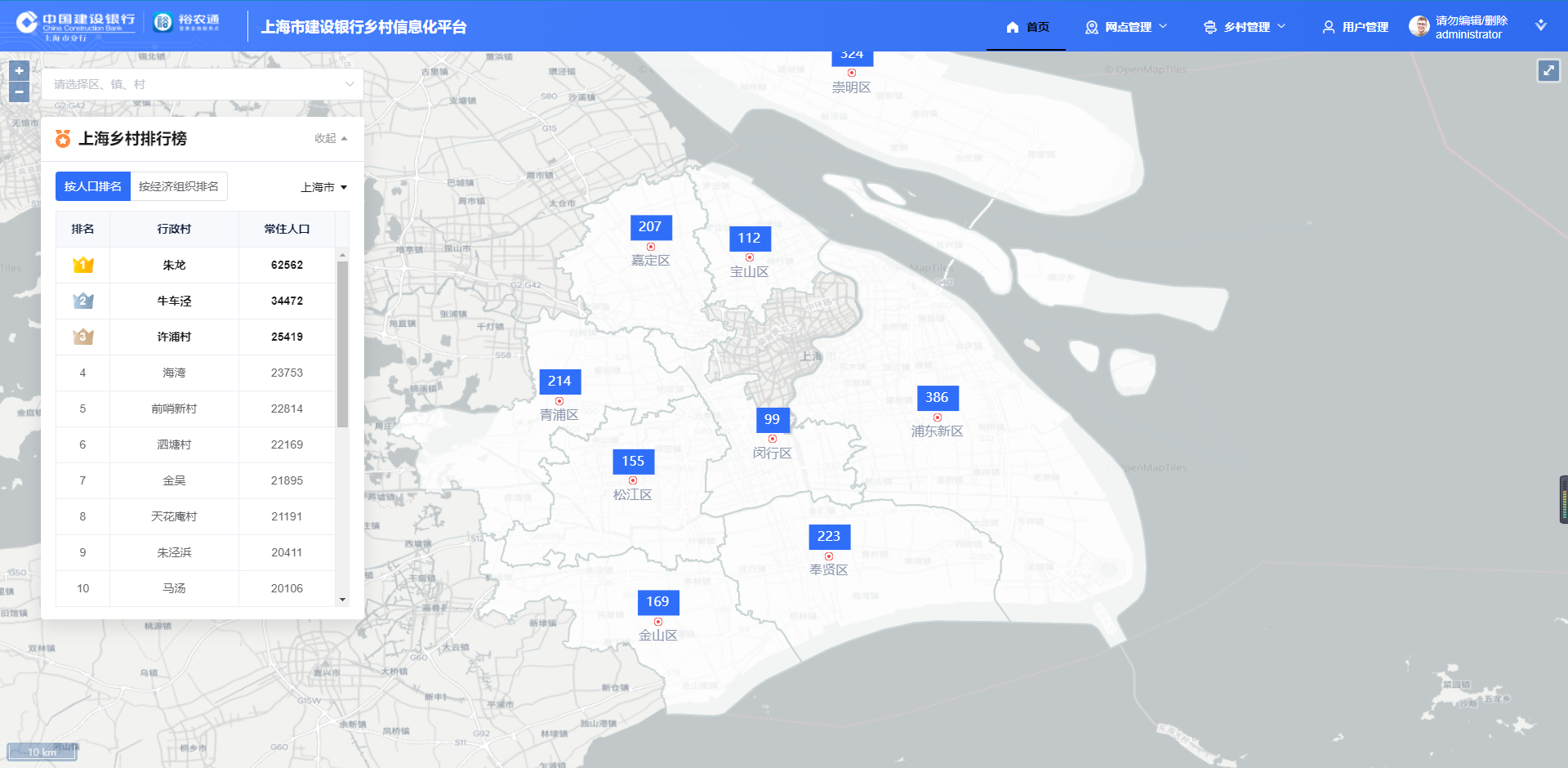Click the medal icon beside 上海乡村排行榜

63,139
